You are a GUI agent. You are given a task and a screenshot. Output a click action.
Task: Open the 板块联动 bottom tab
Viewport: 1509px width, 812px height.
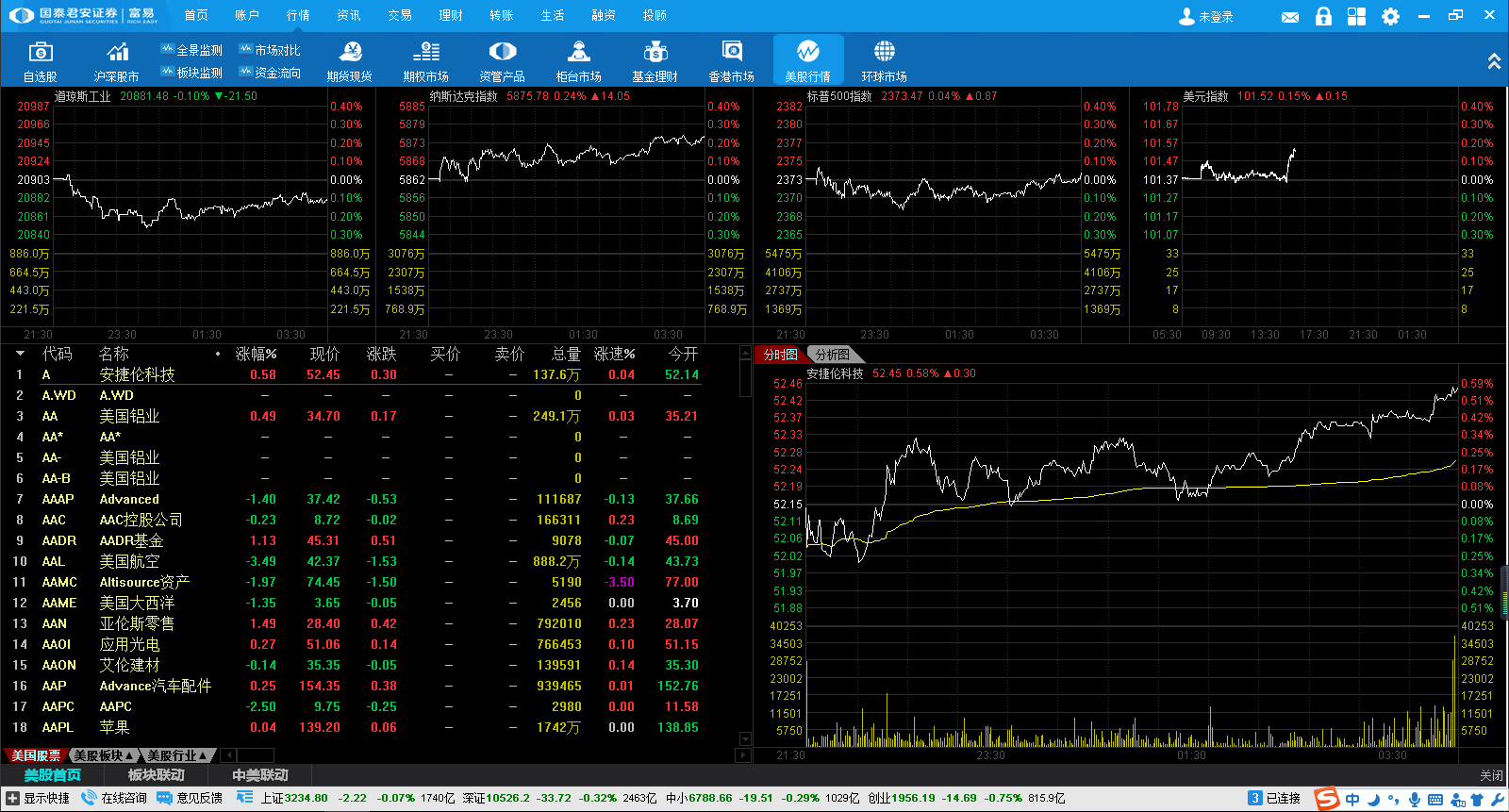coord(156,775)
